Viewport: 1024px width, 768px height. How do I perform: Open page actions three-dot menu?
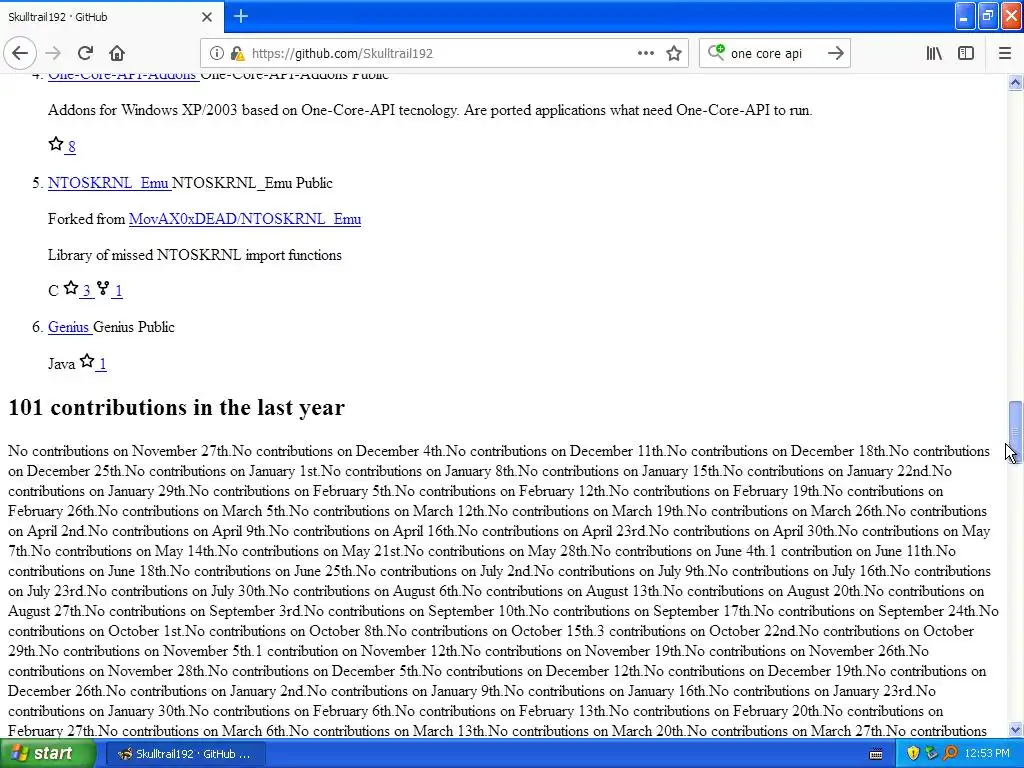[645, 54]
